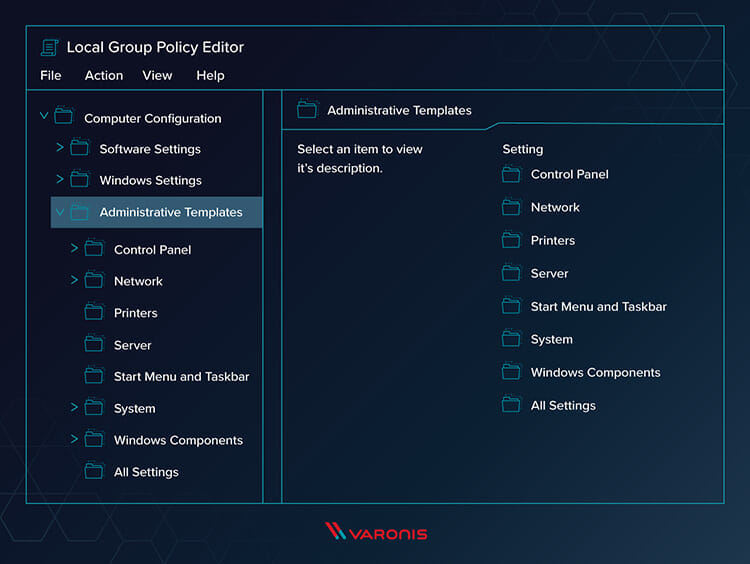Open Control Panel in the Setting list
This screenshot has width=750, height=564.
coord(569,175)
